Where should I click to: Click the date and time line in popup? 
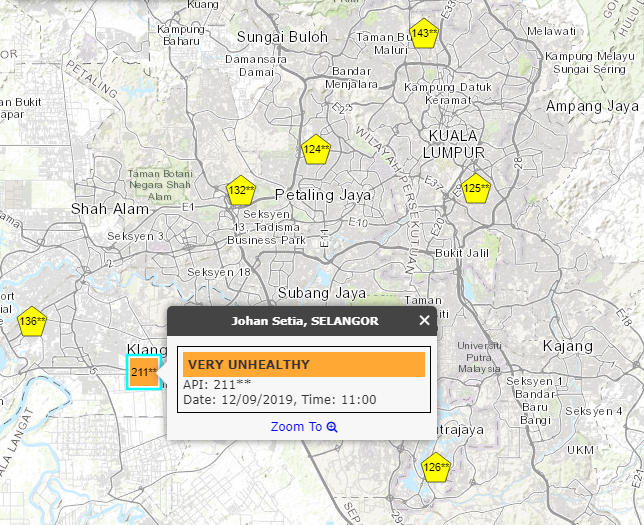(280, 400)
